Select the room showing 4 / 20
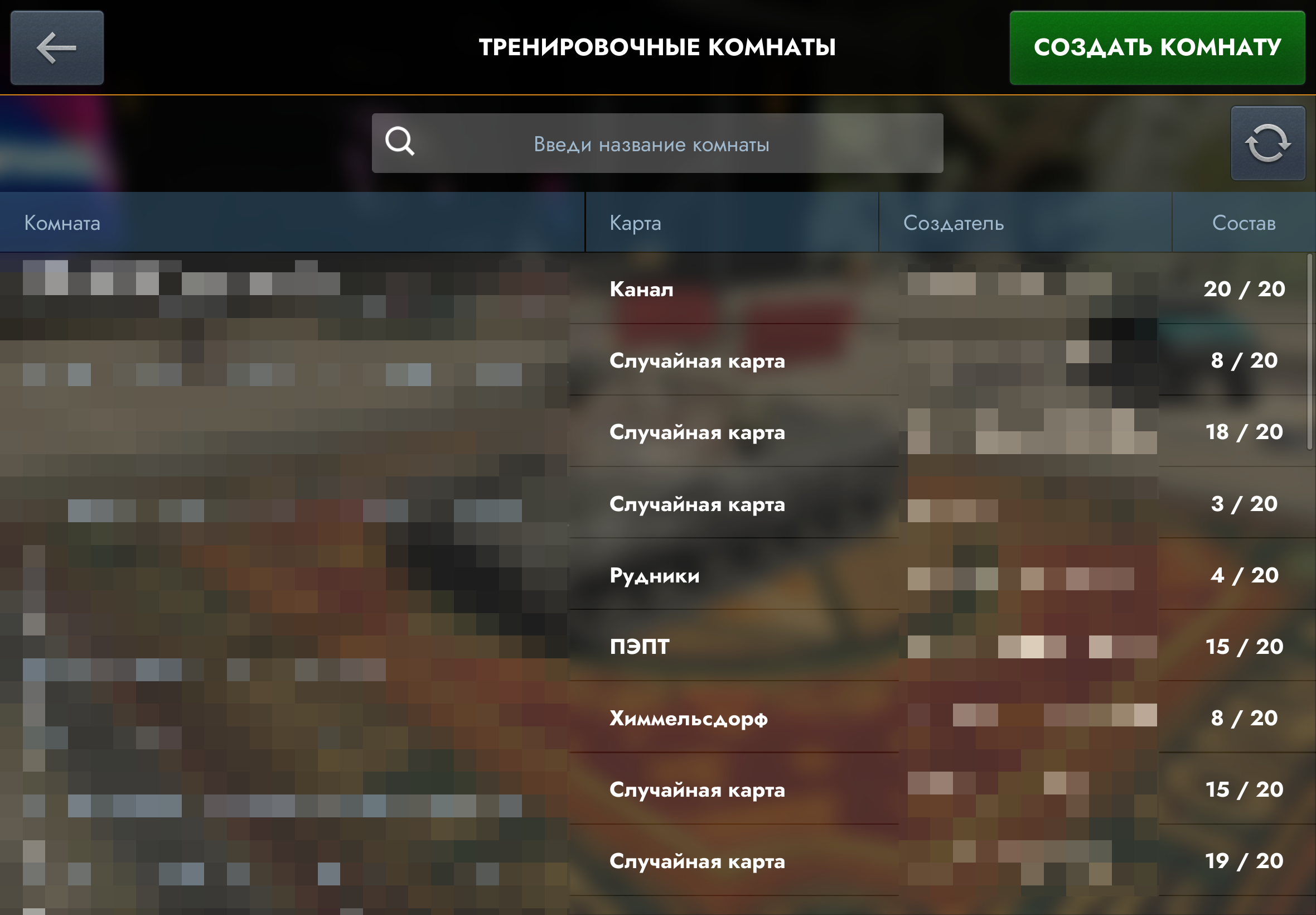 [657, 575]
